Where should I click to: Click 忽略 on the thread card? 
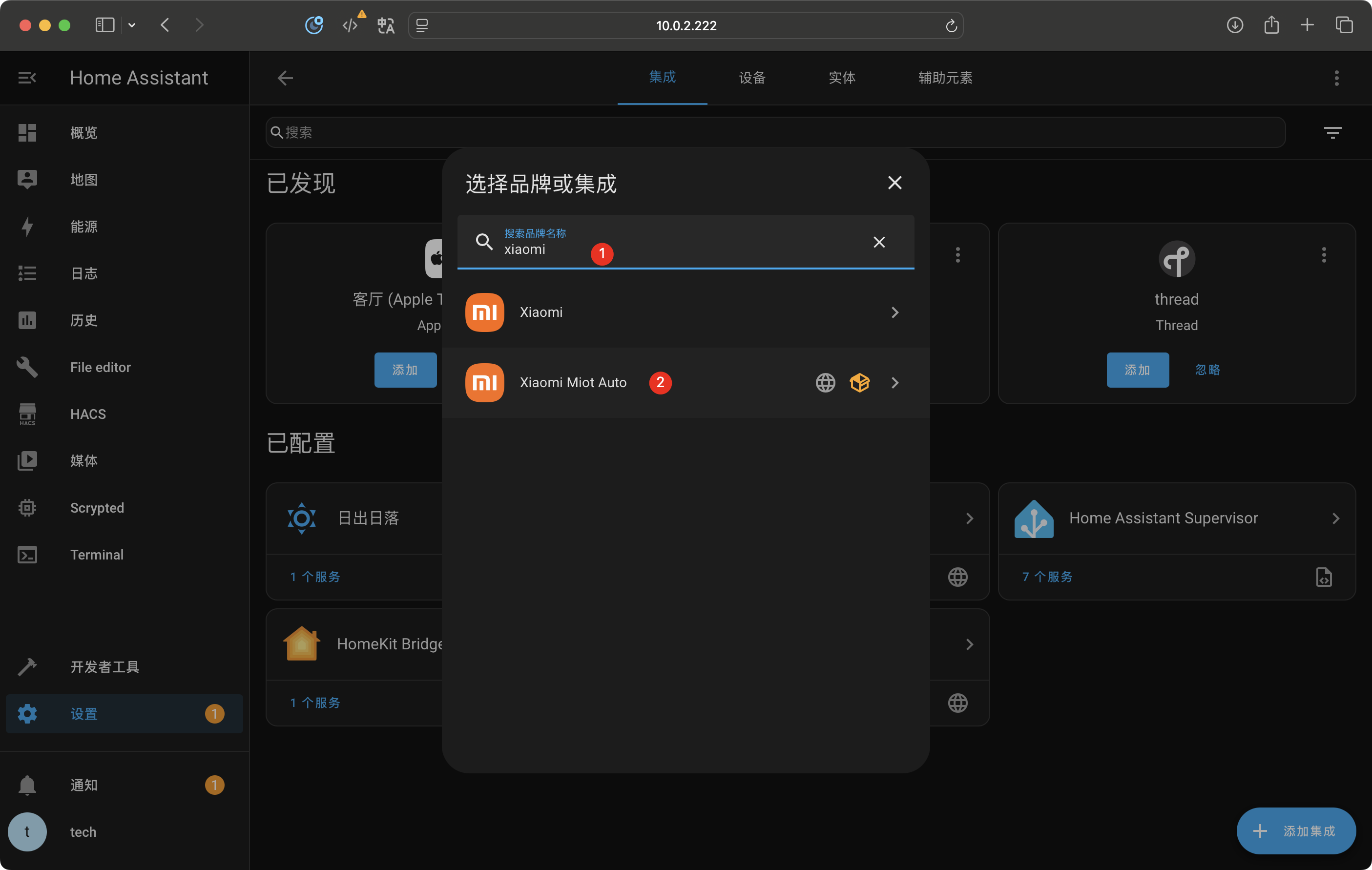[1207, 370]
